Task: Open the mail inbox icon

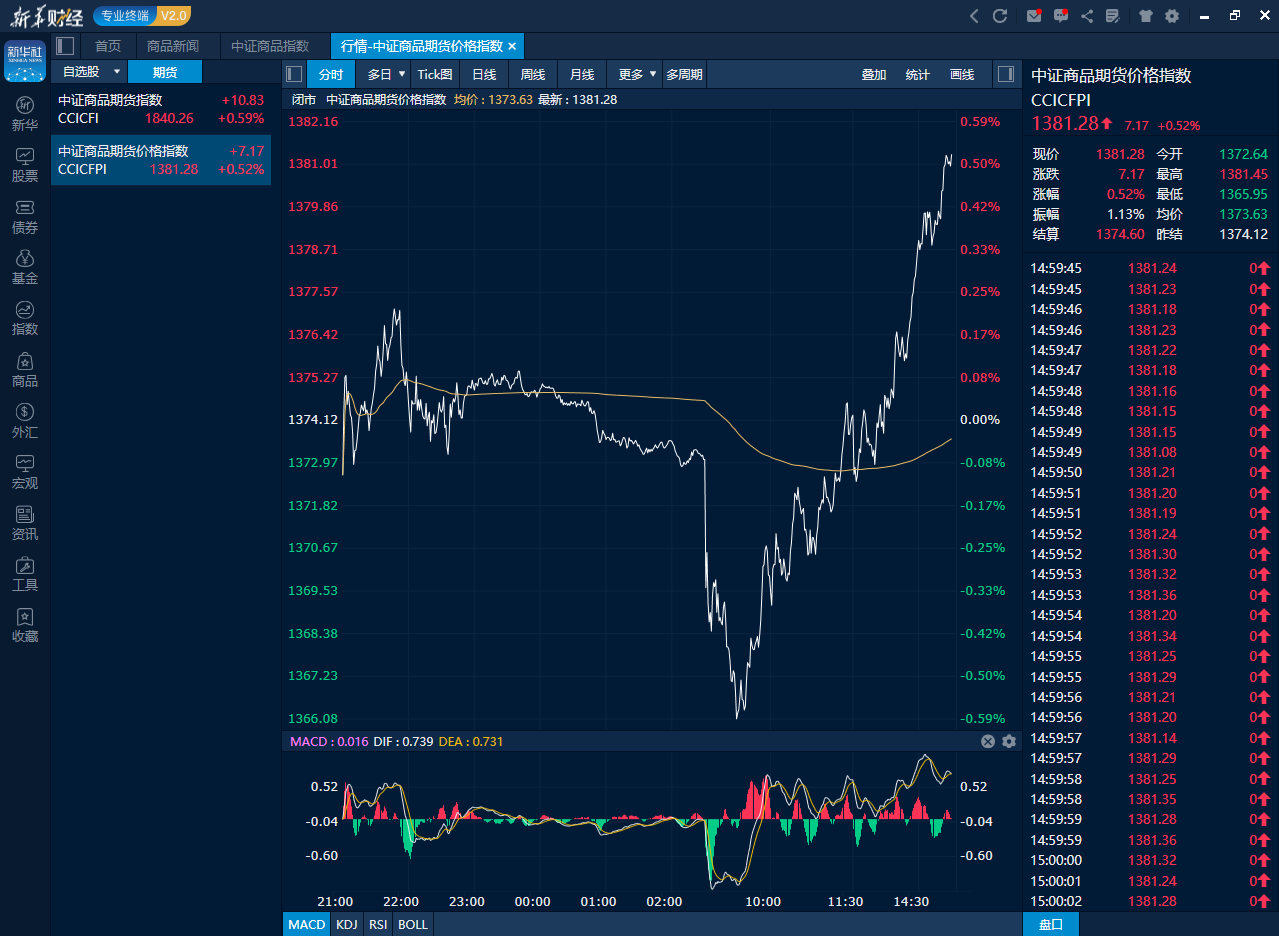Action: [1034, 16]
